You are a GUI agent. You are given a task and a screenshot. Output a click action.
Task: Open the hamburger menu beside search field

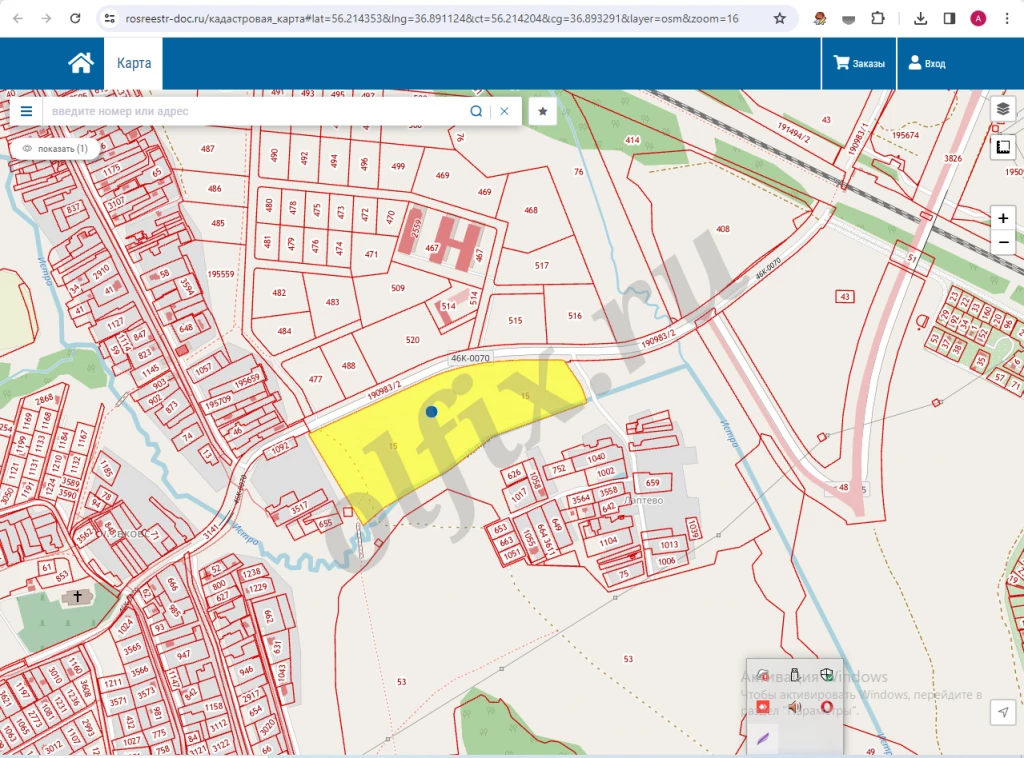point(26,111)
